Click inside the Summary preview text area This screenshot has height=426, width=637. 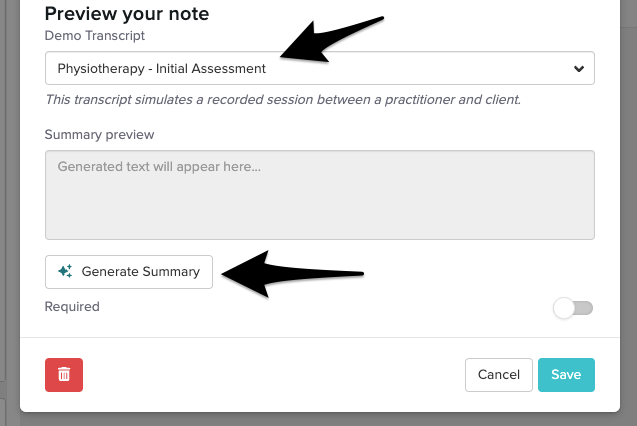pos(319,205)
